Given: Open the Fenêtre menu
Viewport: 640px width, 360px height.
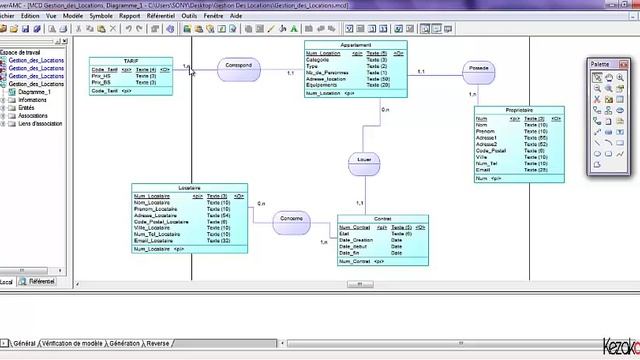Looking at the screenshot, I should tap(213, 16).
